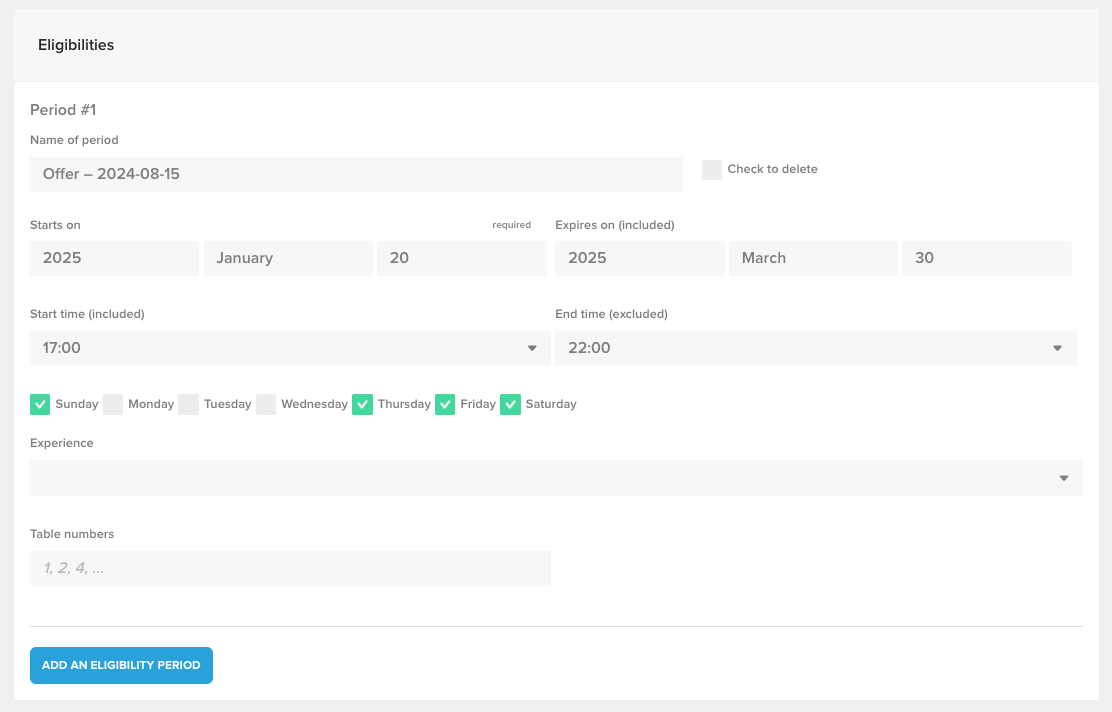1112x712 pixels.
Task: Uncheck the Sunday checkbox
Action: (40, 404)
